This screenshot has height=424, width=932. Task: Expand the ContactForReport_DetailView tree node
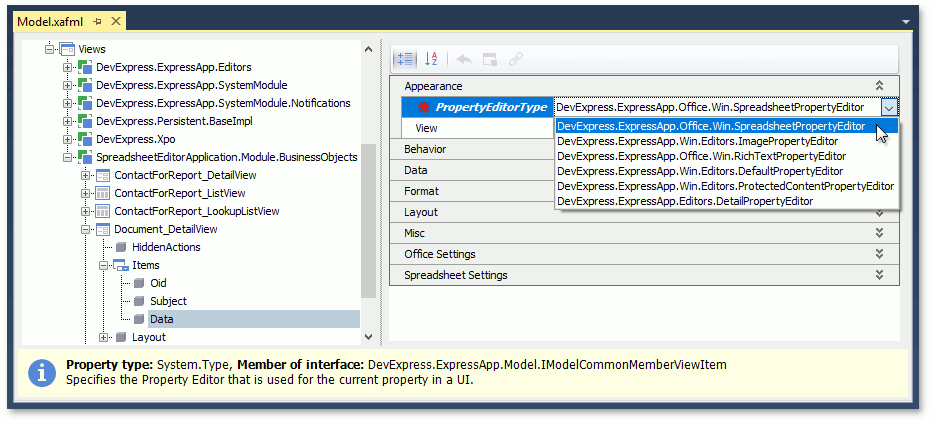86,175
